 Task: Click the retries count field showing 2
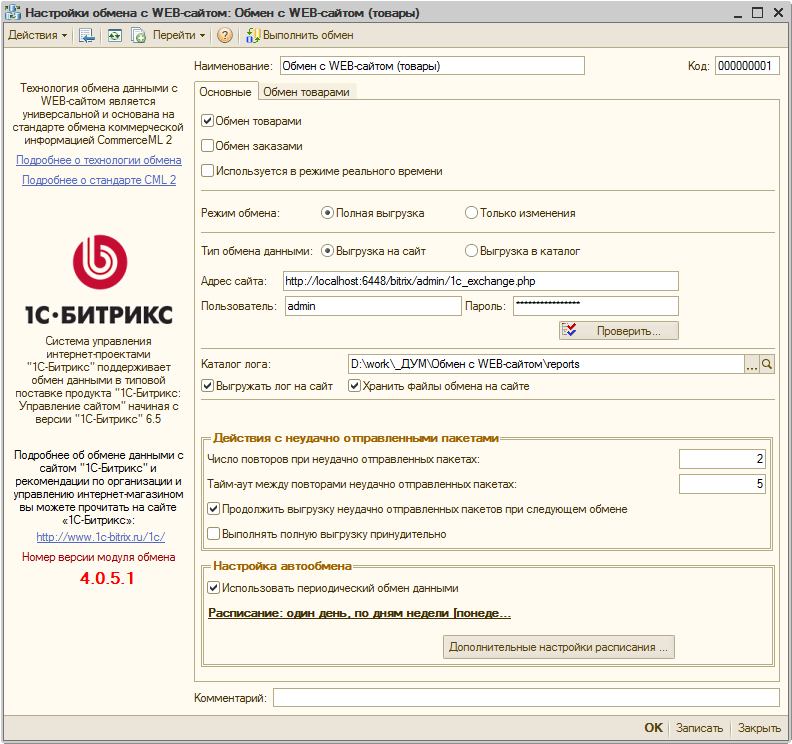(722, 459)
